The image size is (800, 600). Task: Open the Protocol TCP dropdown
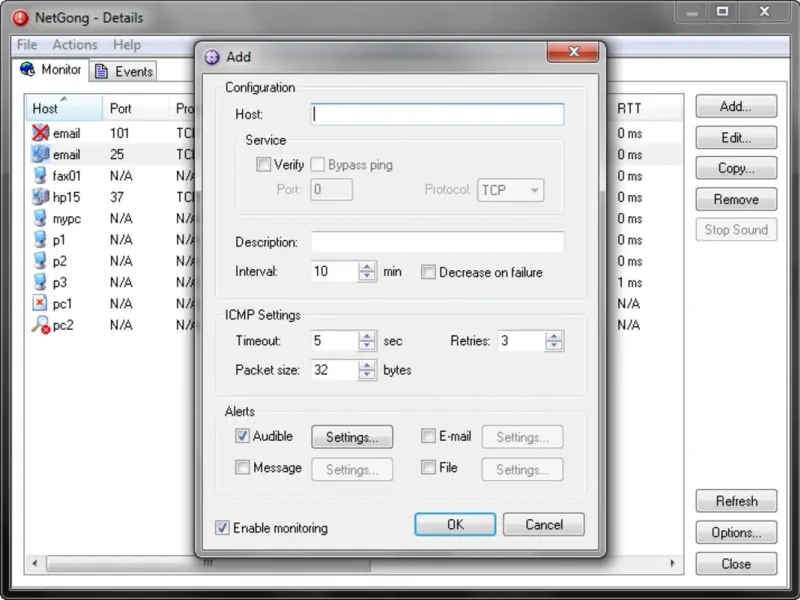[511, 190]
